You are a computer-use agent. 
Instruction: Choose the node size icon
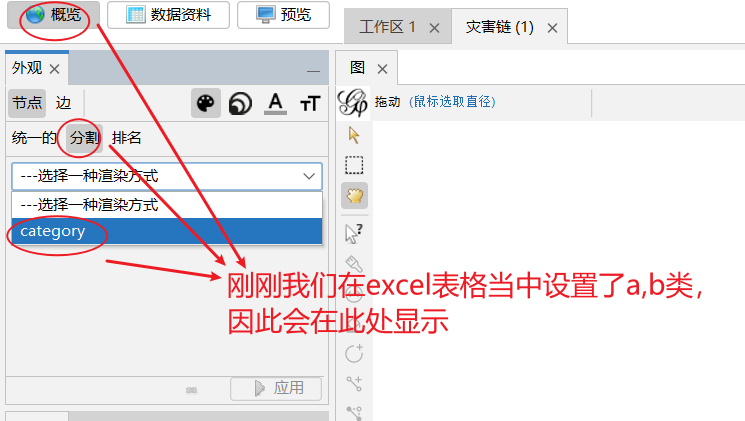pyautogui.click(x=240, y=103)
